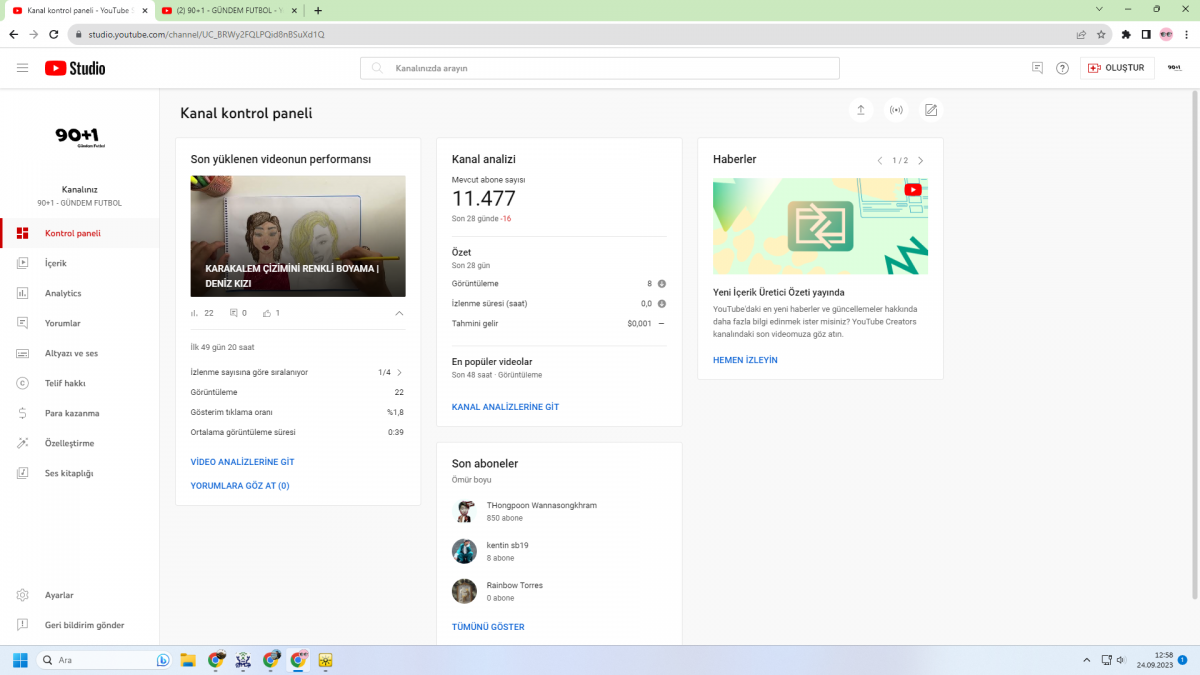The height and width of the screenshot is (675, 1200).
Task: Click the browser back arrow
Action: click(x=13, y=33)
